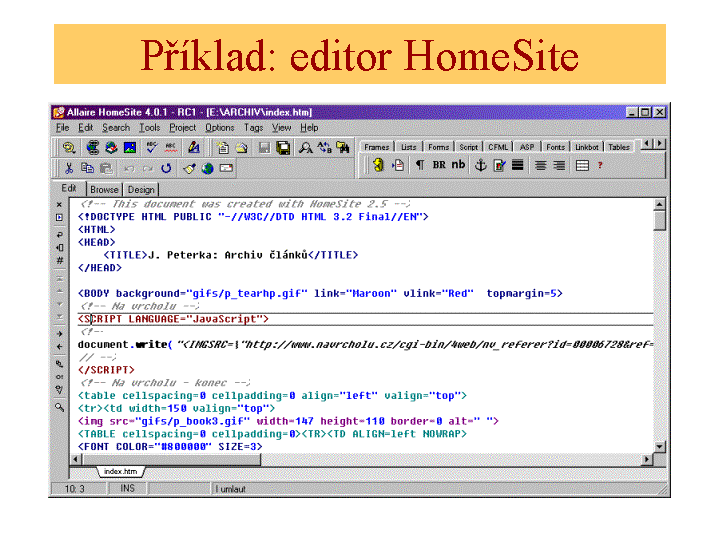Open the style editor pen-and-A icon
Screen dimensions: 720x540
(194, 147)
